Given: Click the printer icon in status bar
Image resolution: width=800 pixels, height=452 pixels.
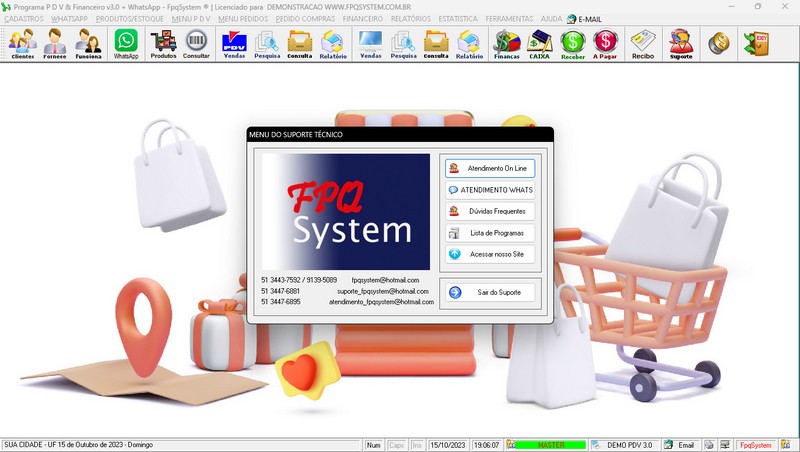Looking at the screenshot, I should pyautogui.click(x=709, y=445).
